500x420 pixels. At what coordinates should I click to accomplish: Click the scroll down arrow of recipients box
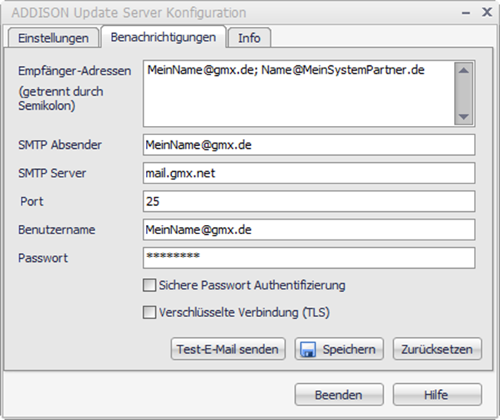(x=464, y=117)
